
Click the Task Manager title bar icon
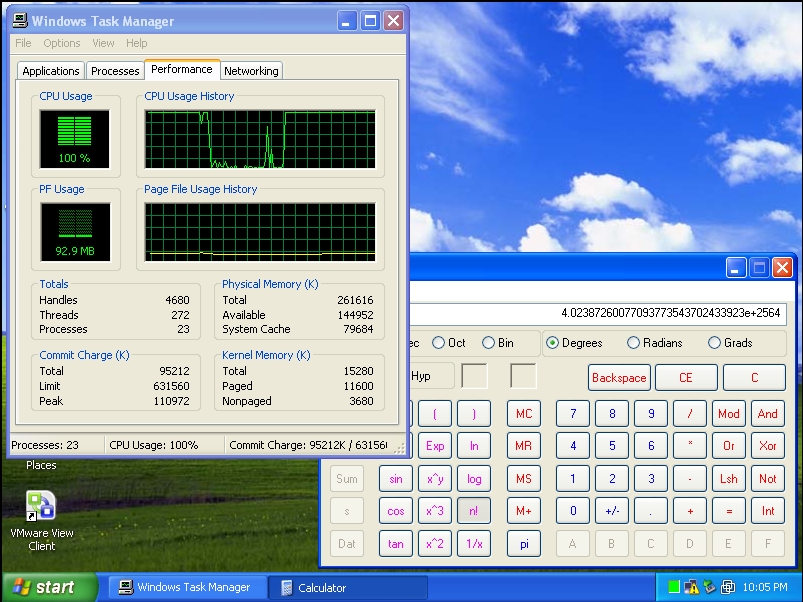tap(20, 20)
